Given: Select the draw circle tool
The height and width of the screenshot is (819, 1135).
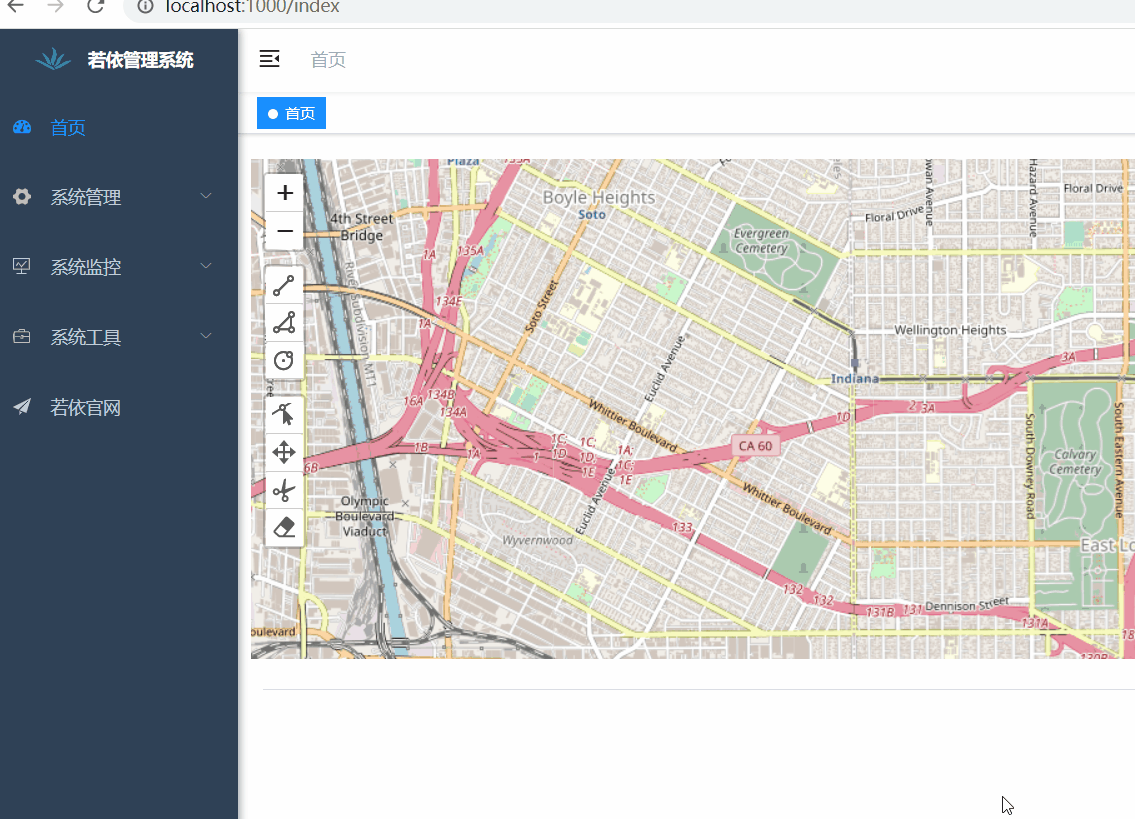Looking at the screenshot, I should click(284, 360).
